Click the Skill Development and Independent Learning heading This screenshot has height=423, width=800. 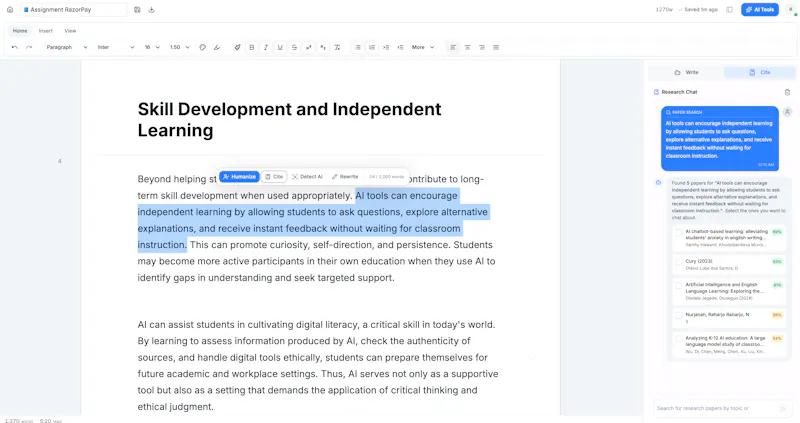[289, 120]
